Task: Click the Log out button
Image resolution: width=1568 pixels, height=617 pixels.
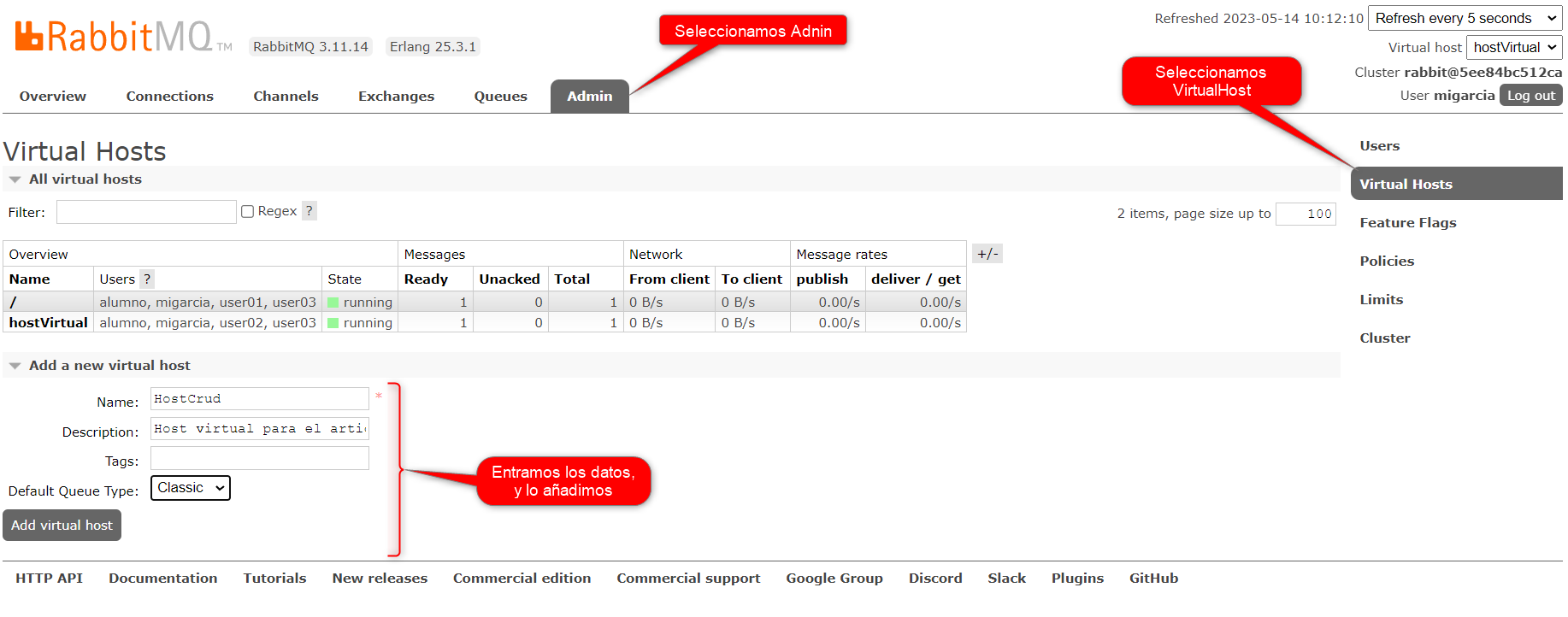Action: pos(1530,96)
